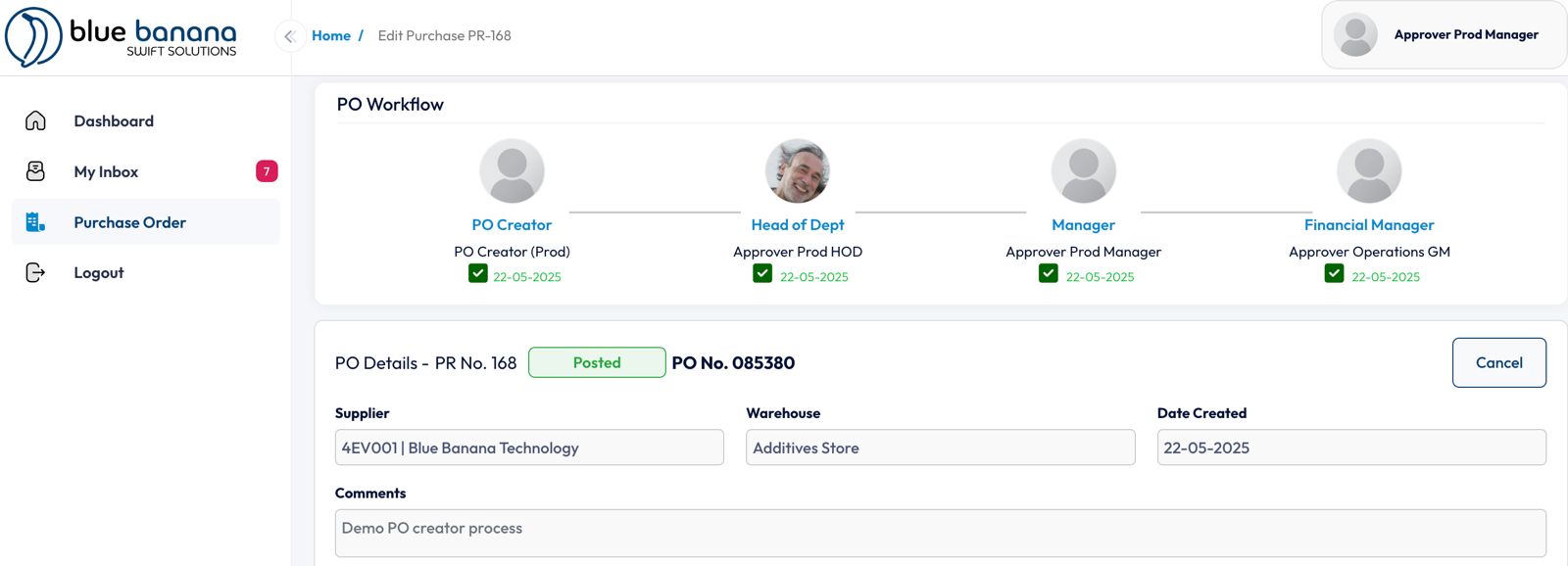Viewport: 1568px width, 566px height.
Task: Toggle the green checkbox under PO Creator (Prod)
Action: point(478,273)
